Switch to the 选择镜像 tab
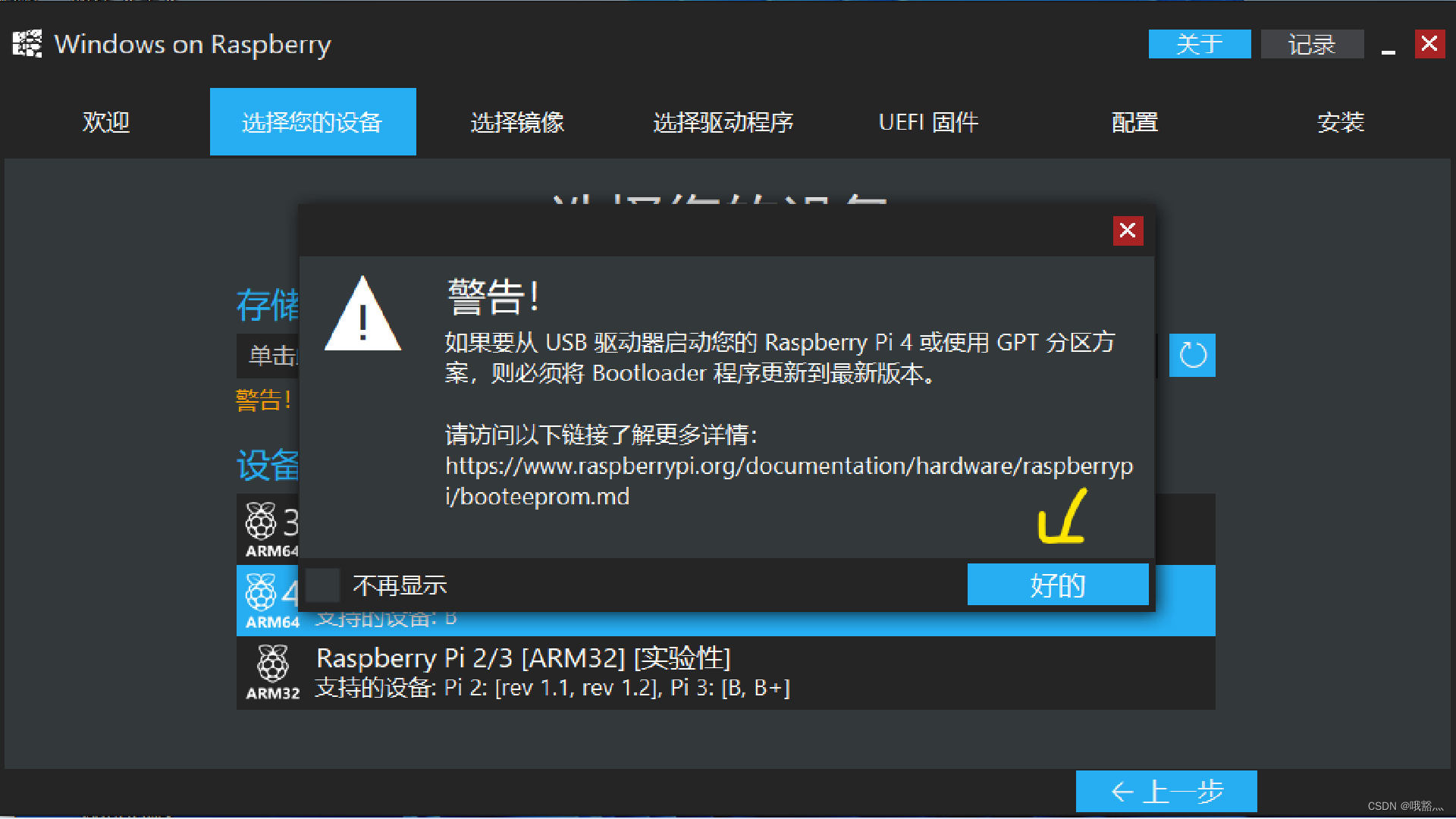1456x819 pixels. 517,122
